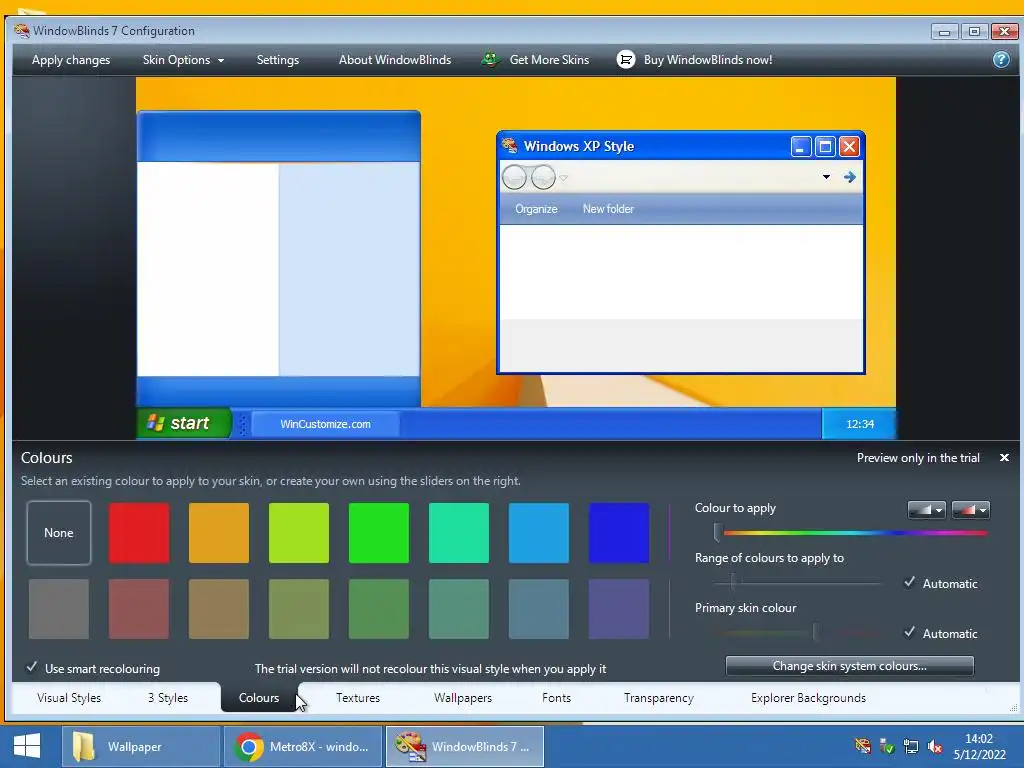Select the None colour option
Viewport: 1024px width, 768px height.
59,533
